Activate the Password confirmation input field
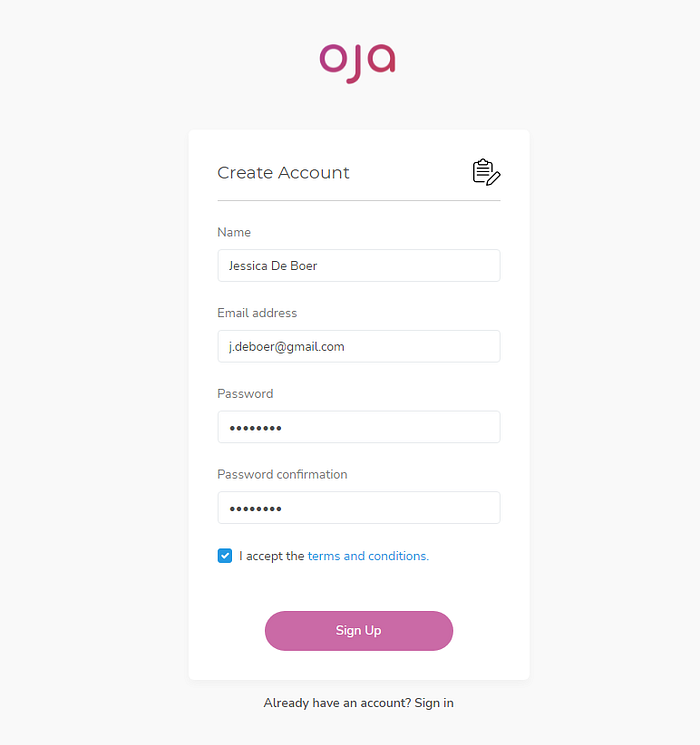The image size is (700, 745). click(358, 508)
